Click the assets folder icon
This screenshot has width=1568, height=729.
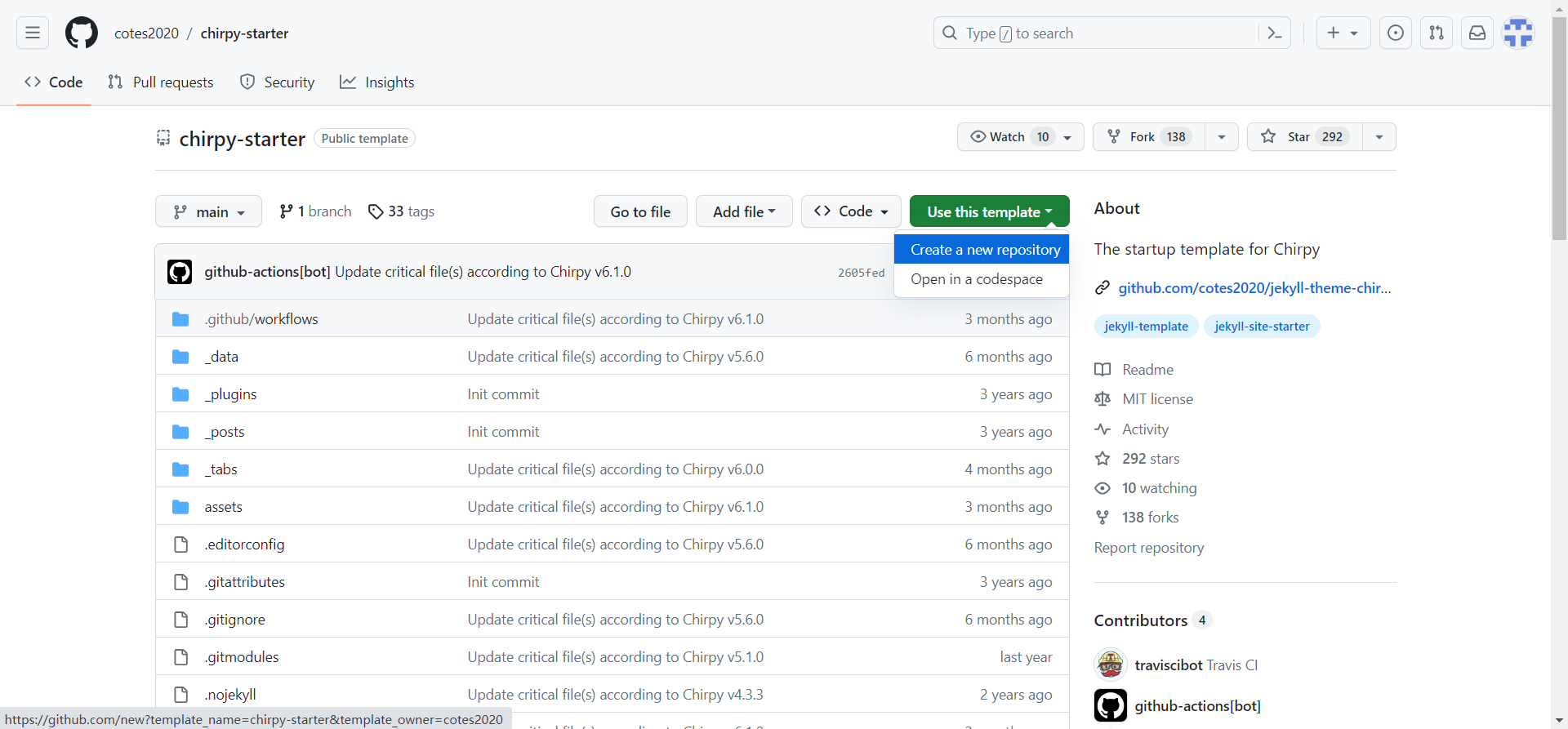pyautogui.click(x=180, y=507)
